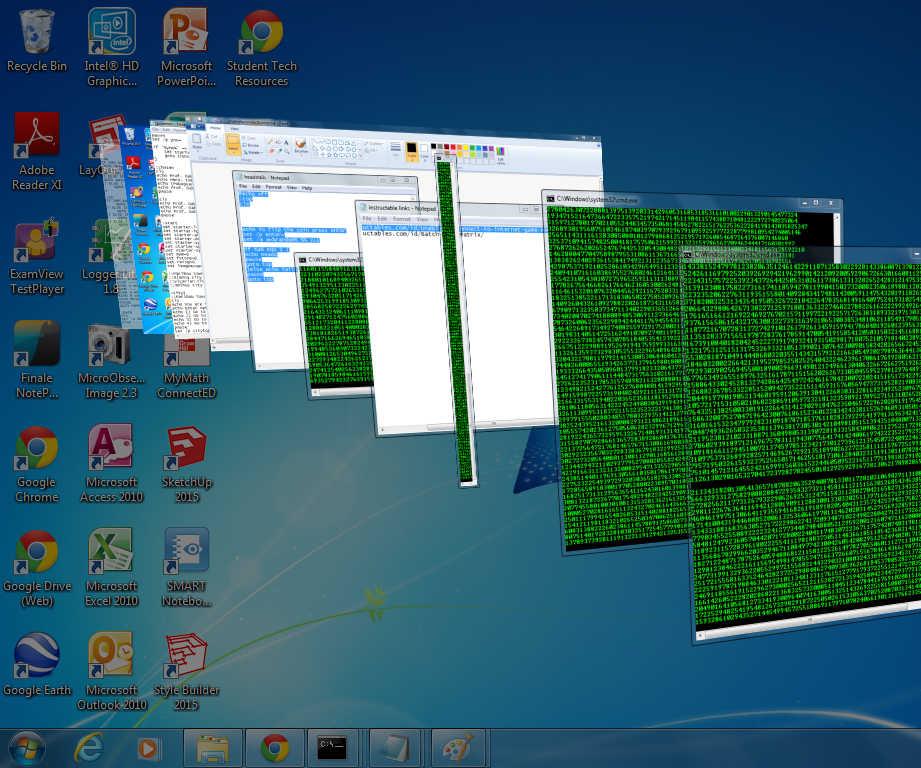
Task: Select the Paste icon in Paint
Action: 197,140
